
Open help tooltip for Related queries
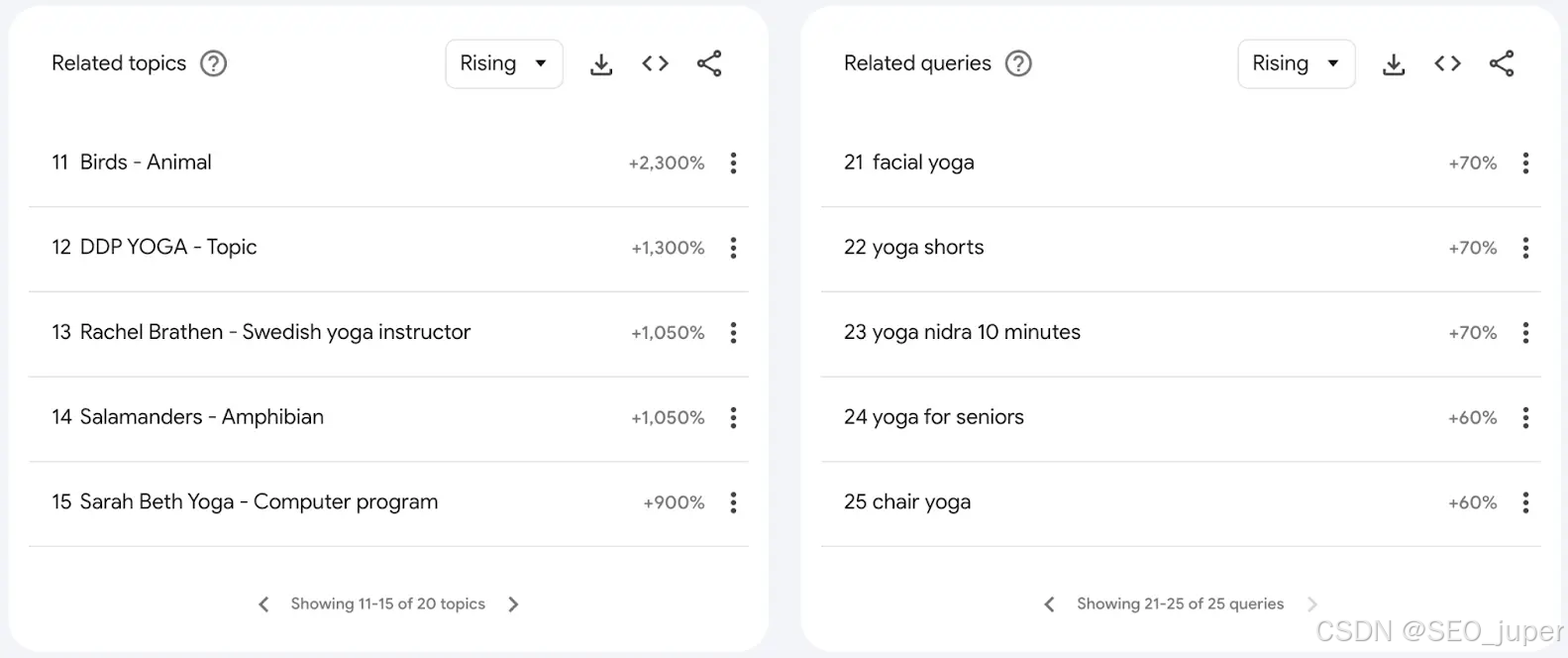coord(1018,63)
